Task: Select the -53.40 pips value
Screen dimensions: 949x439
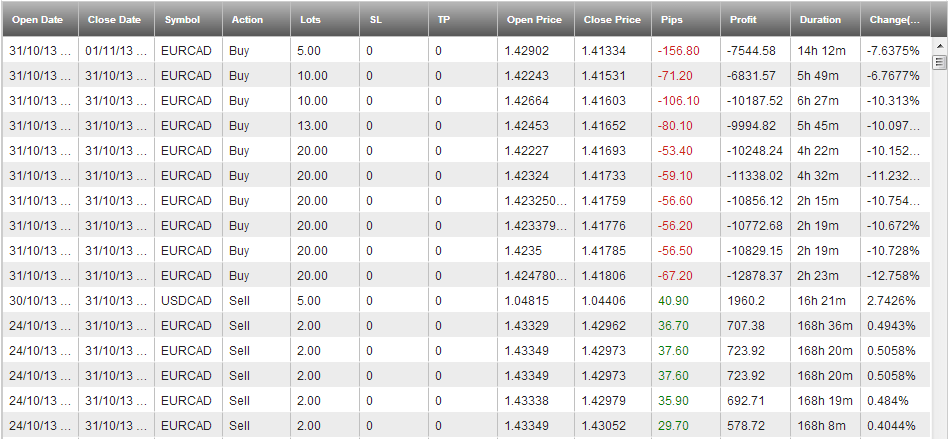Action: [675, 151]
